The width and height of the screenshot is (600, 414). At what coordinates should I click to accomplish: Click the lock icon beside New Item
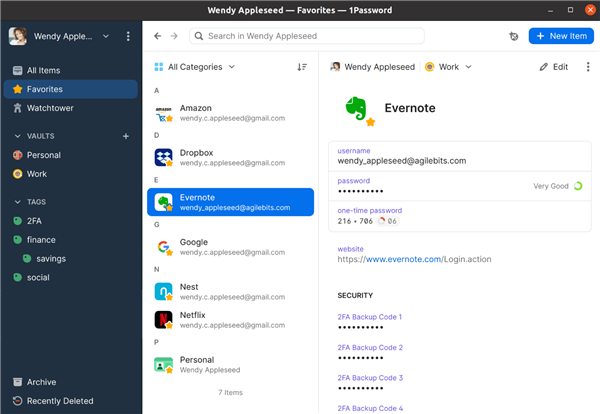pyautogui.click(x=513, y=36)
